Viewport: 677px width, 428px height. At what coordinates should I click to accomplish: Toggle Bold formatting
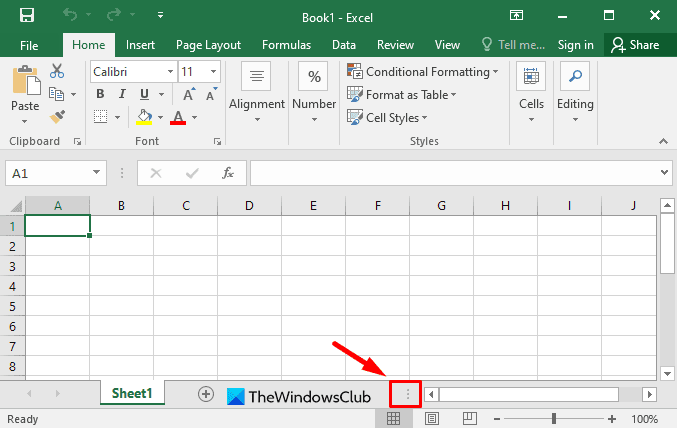click(x=100, y=94)
